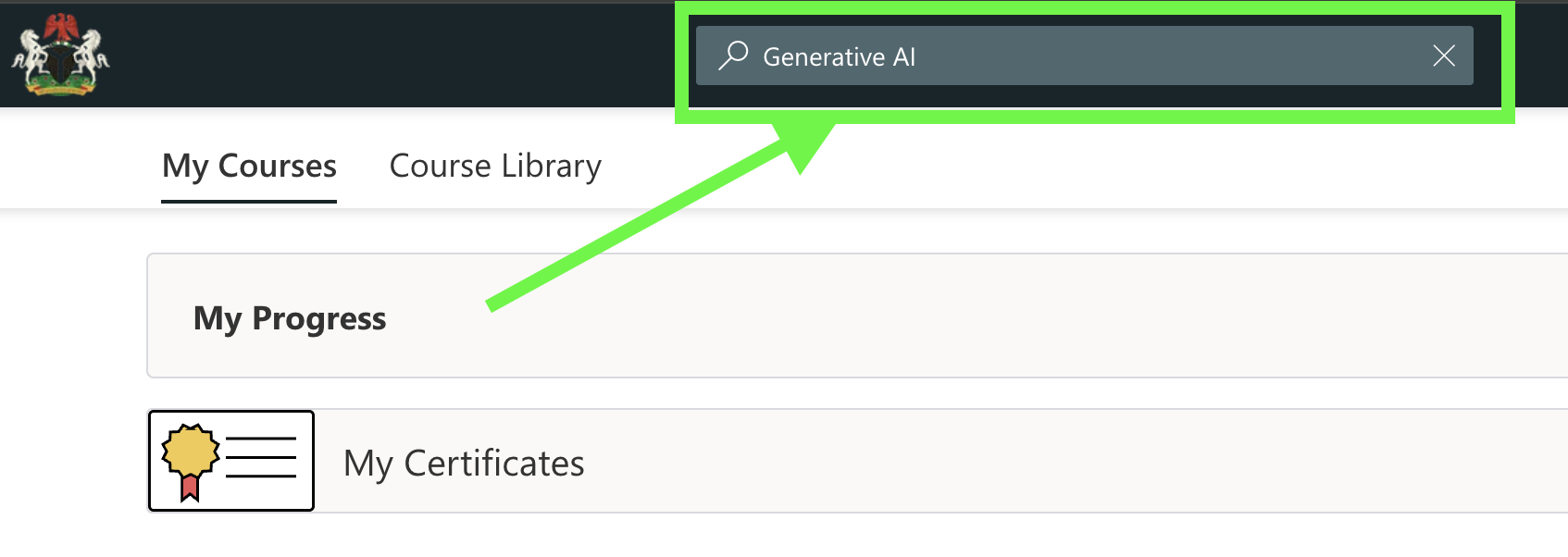Select the 'Generative AI' search text

pyautogui.click(x=839, y=56)
